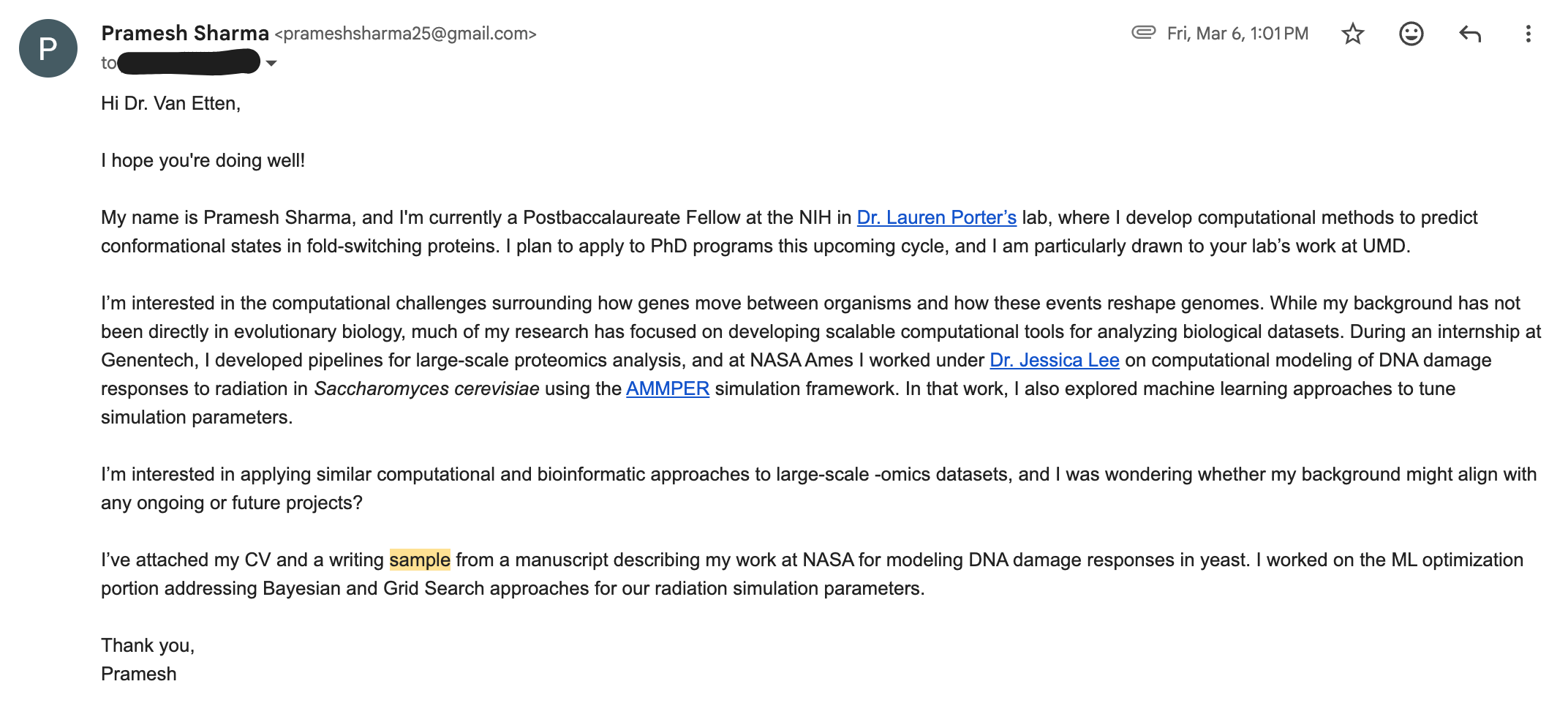Click the blacked-out recipient name

(189, 62)
